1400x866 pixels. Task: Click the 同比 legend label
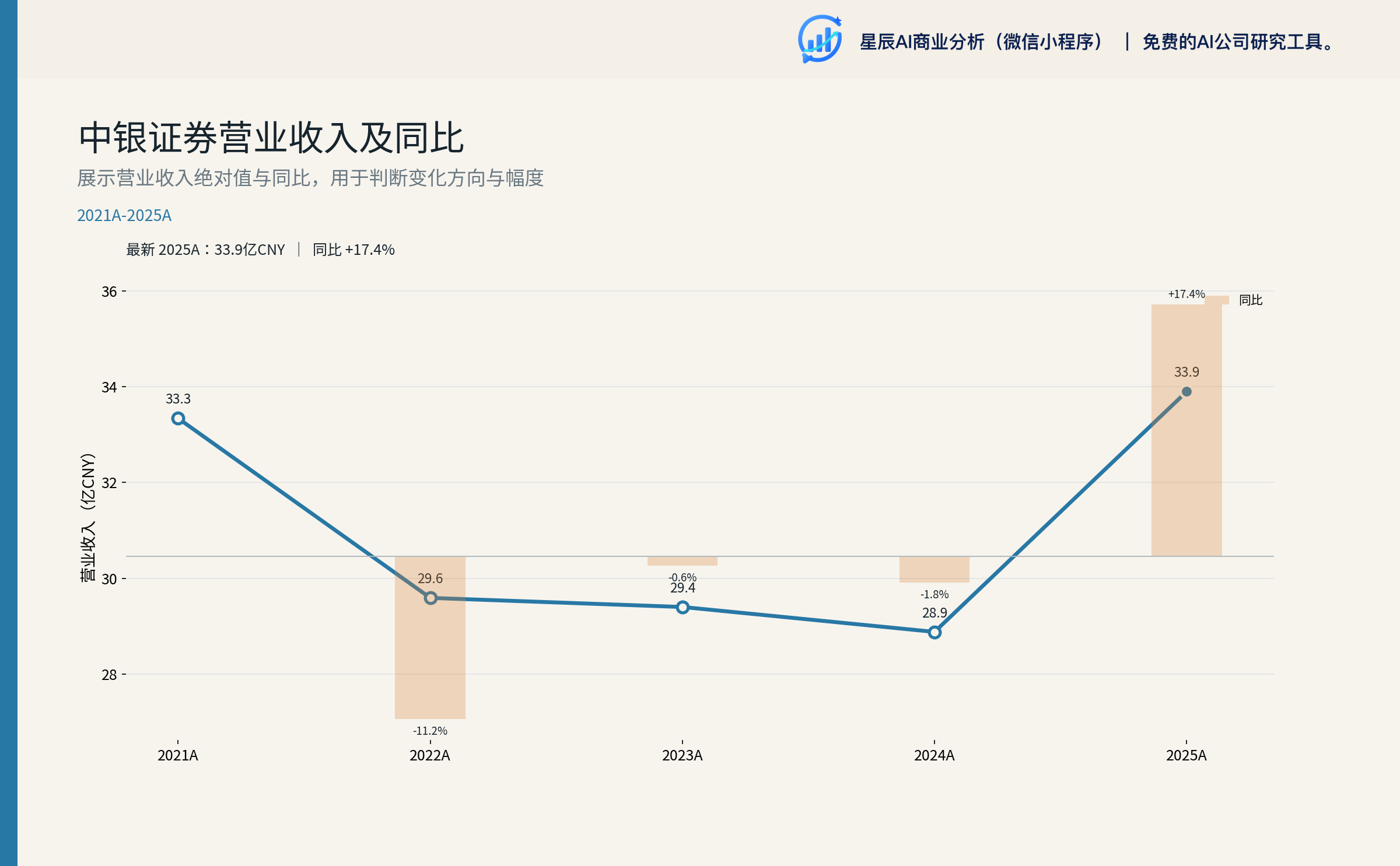(x=1251, y=300)
